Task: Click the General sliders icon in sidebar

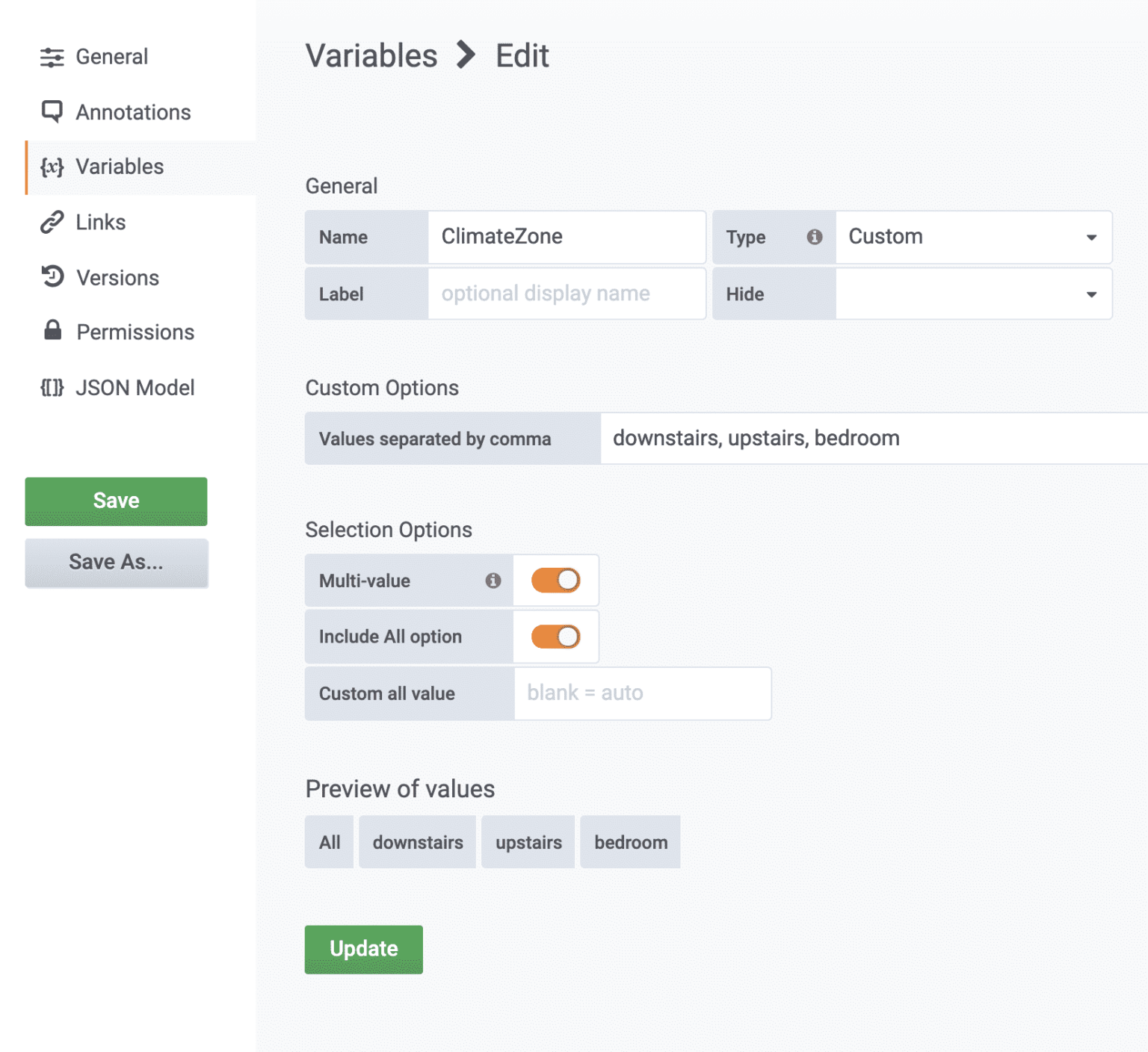Action: tap(52, 58)
